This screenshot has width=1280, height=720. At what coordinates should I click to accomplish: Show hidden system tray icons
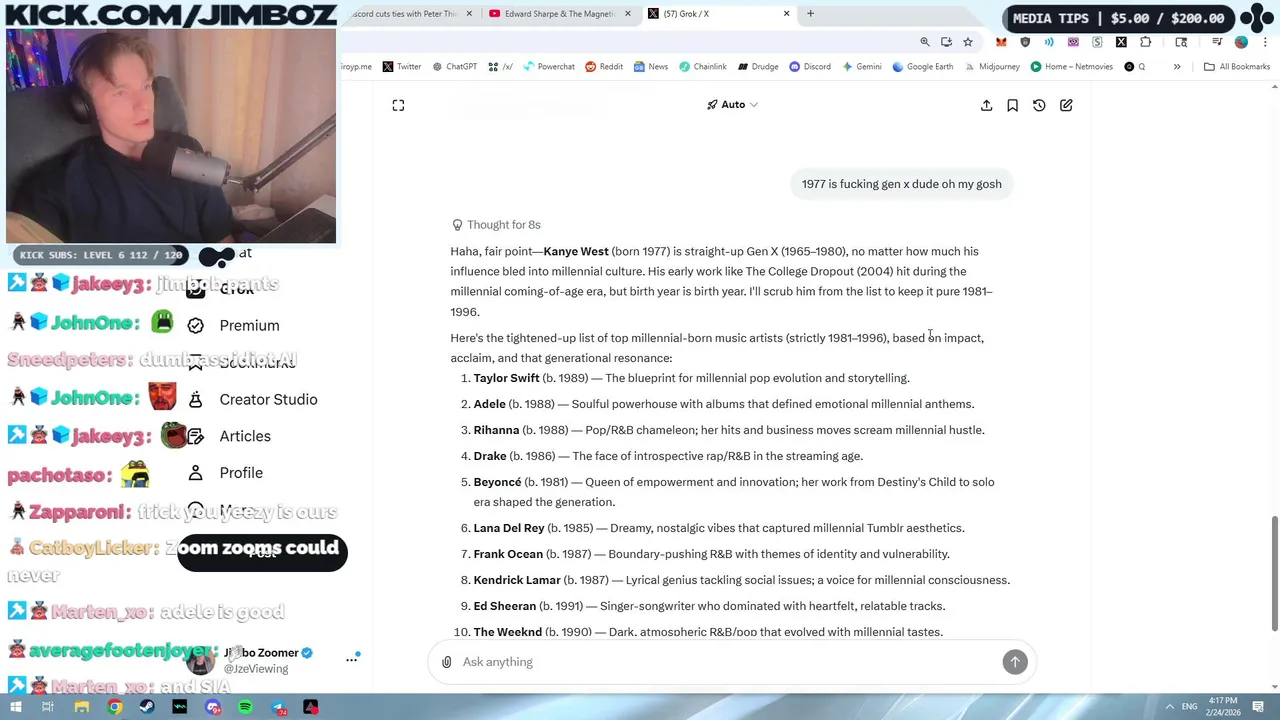(1169, 707)
